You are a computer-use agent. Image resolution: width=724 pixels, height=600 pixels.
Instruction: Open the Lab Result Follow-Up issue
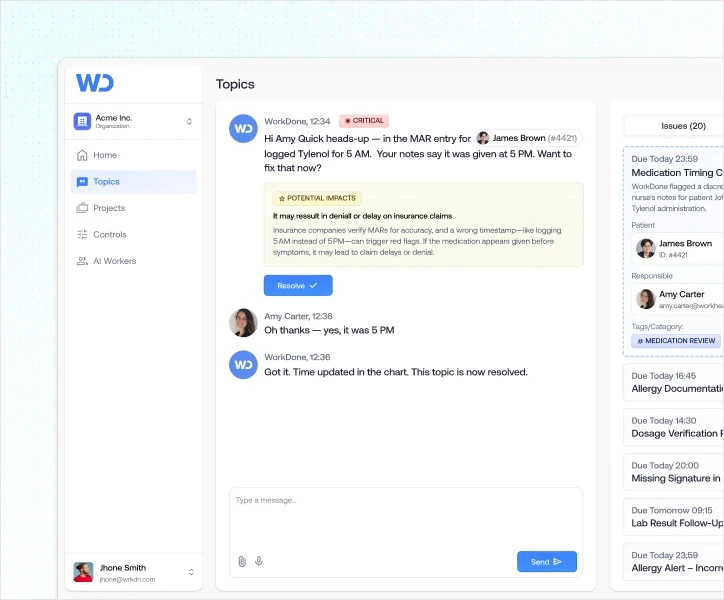674,517
